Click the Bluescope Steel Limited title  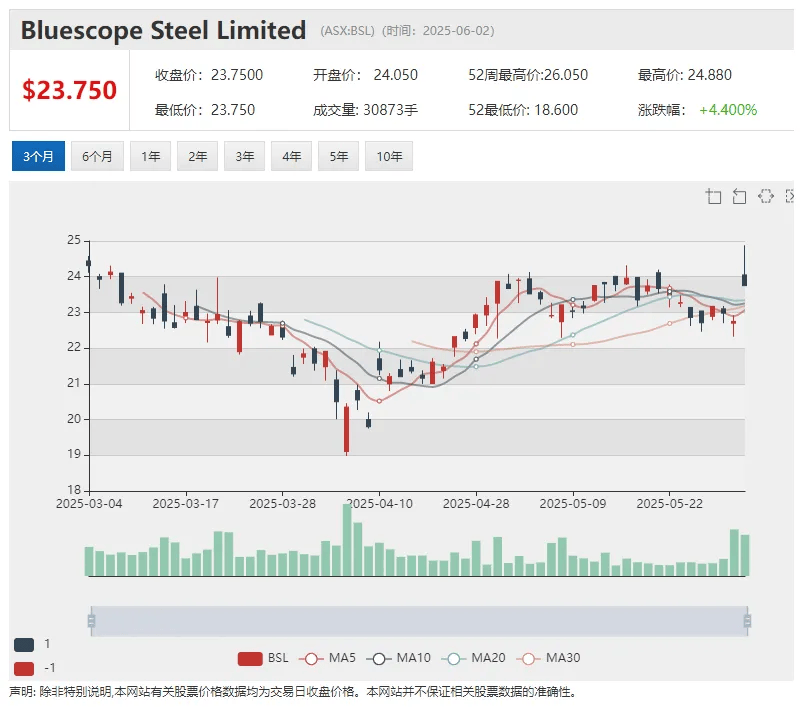(x=163, y=30)
